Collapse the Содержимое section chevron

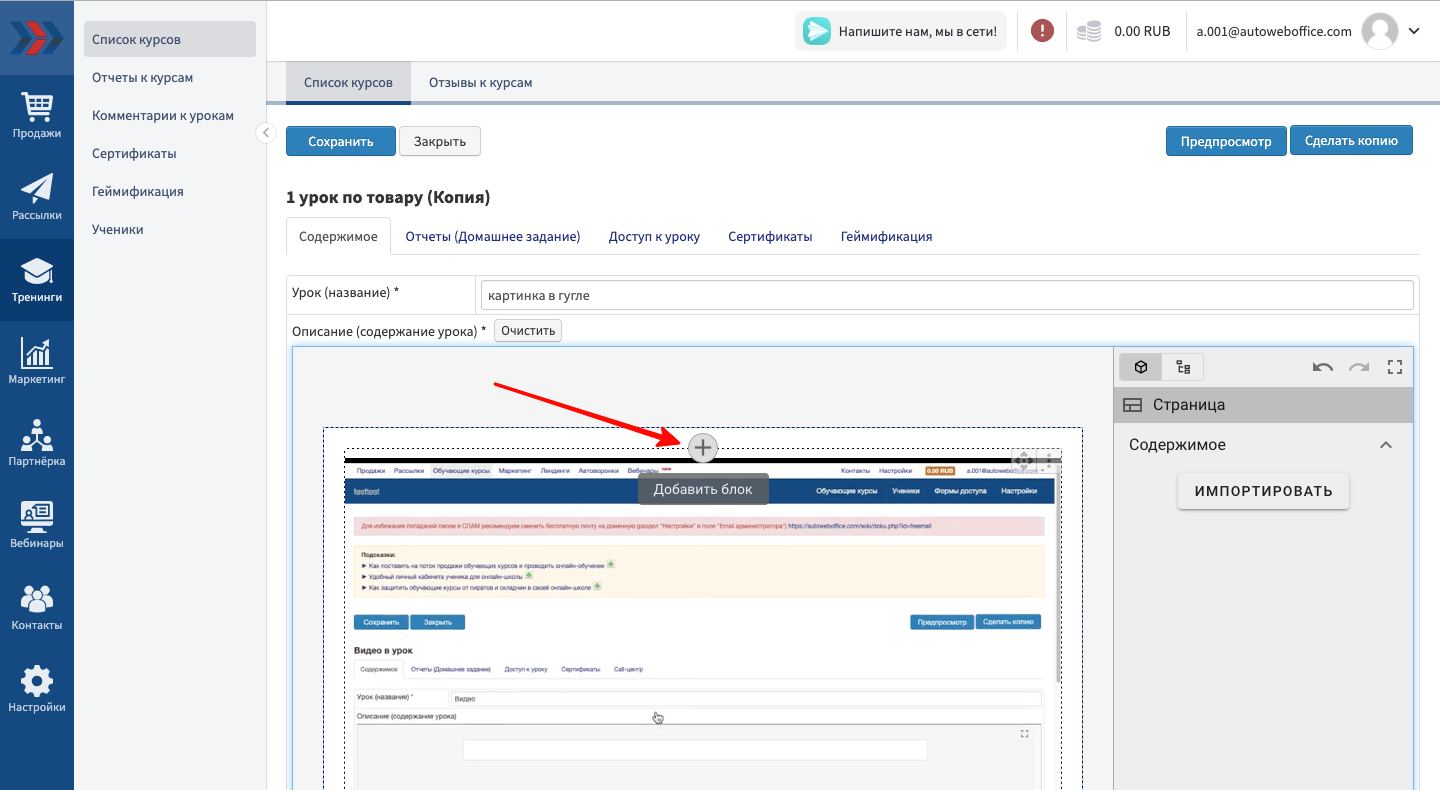coord(1386,445)
